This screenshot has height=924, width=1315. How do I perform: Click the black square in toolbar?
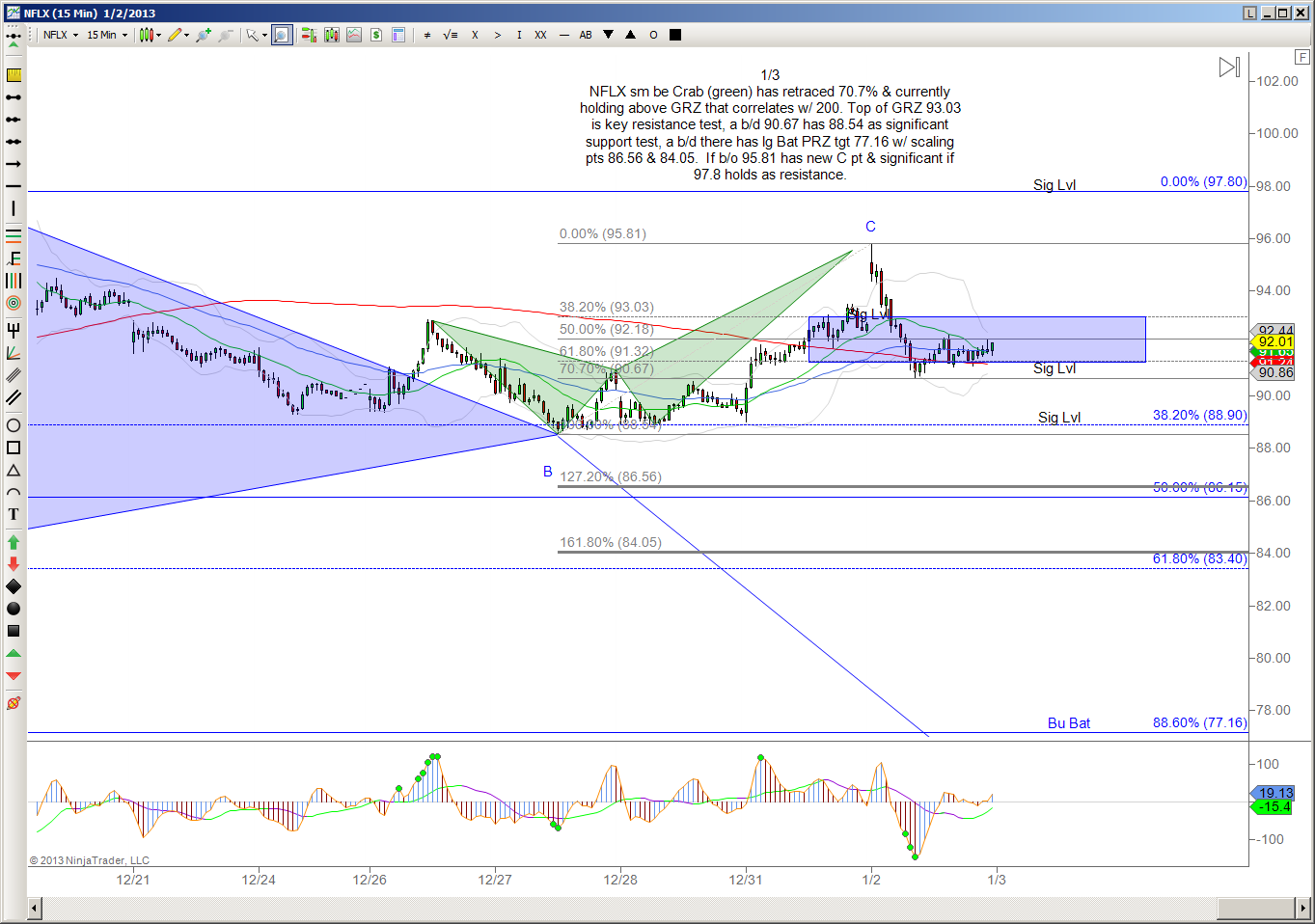[x=675, y=35]
